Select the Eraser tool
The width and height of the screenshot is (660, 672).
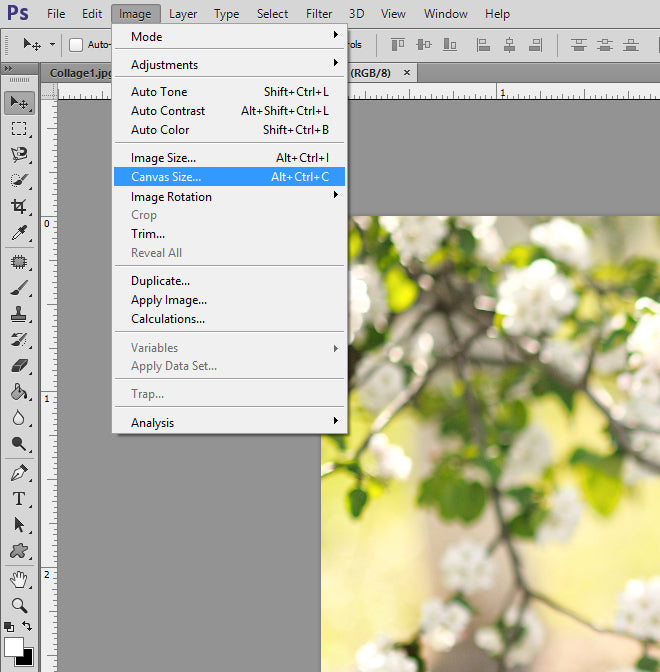click(x=19, y=366)
